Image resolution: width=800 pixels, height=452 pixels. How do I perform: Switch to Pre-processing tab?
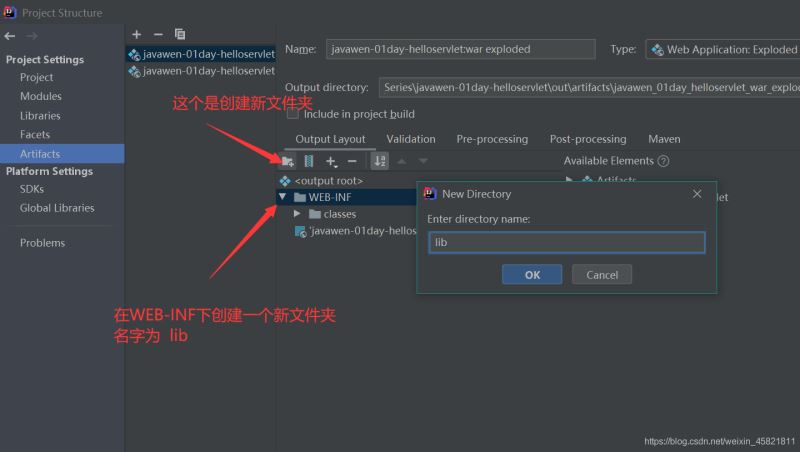click(x=492, y=139)
